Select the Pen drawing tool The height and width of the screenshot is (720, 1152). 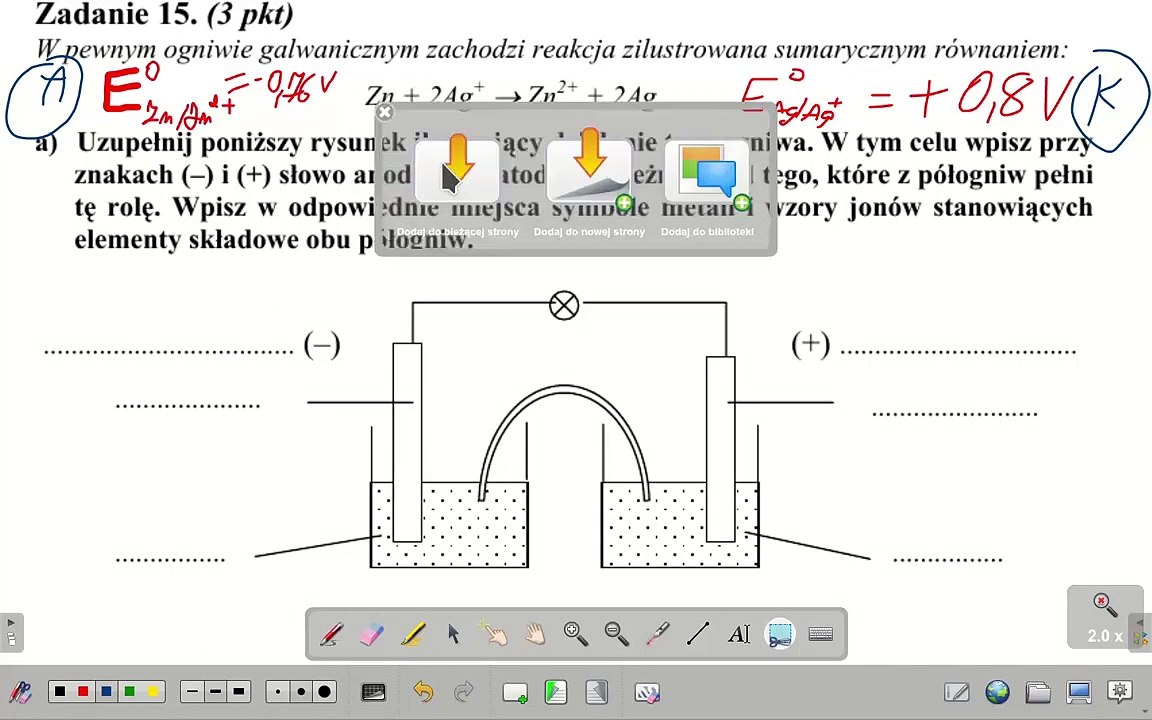coord(331,633)
